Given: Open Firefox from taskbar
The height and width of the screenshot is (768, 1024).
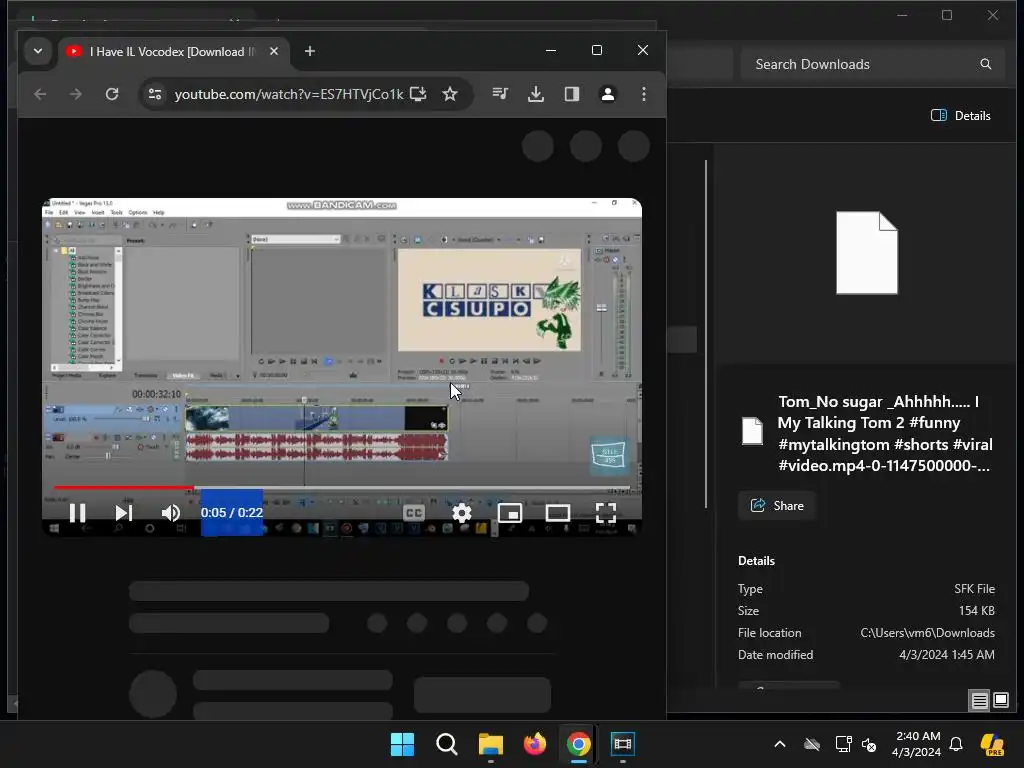Looking at the screenshot, I should 535,744.
